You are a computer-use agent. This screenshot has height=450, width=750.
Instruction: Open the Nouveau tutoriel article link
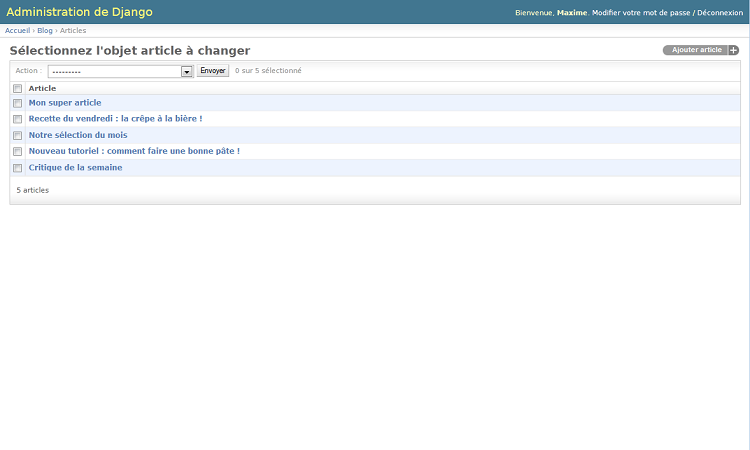pos(134,151)
